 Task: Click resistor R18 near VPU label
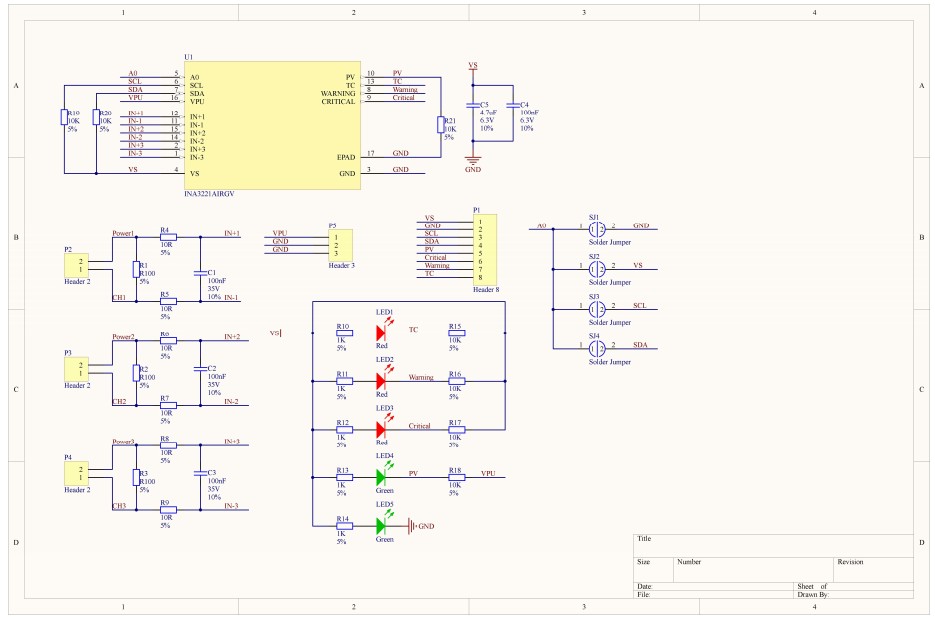pyautogui.click(x=456, y=476)
